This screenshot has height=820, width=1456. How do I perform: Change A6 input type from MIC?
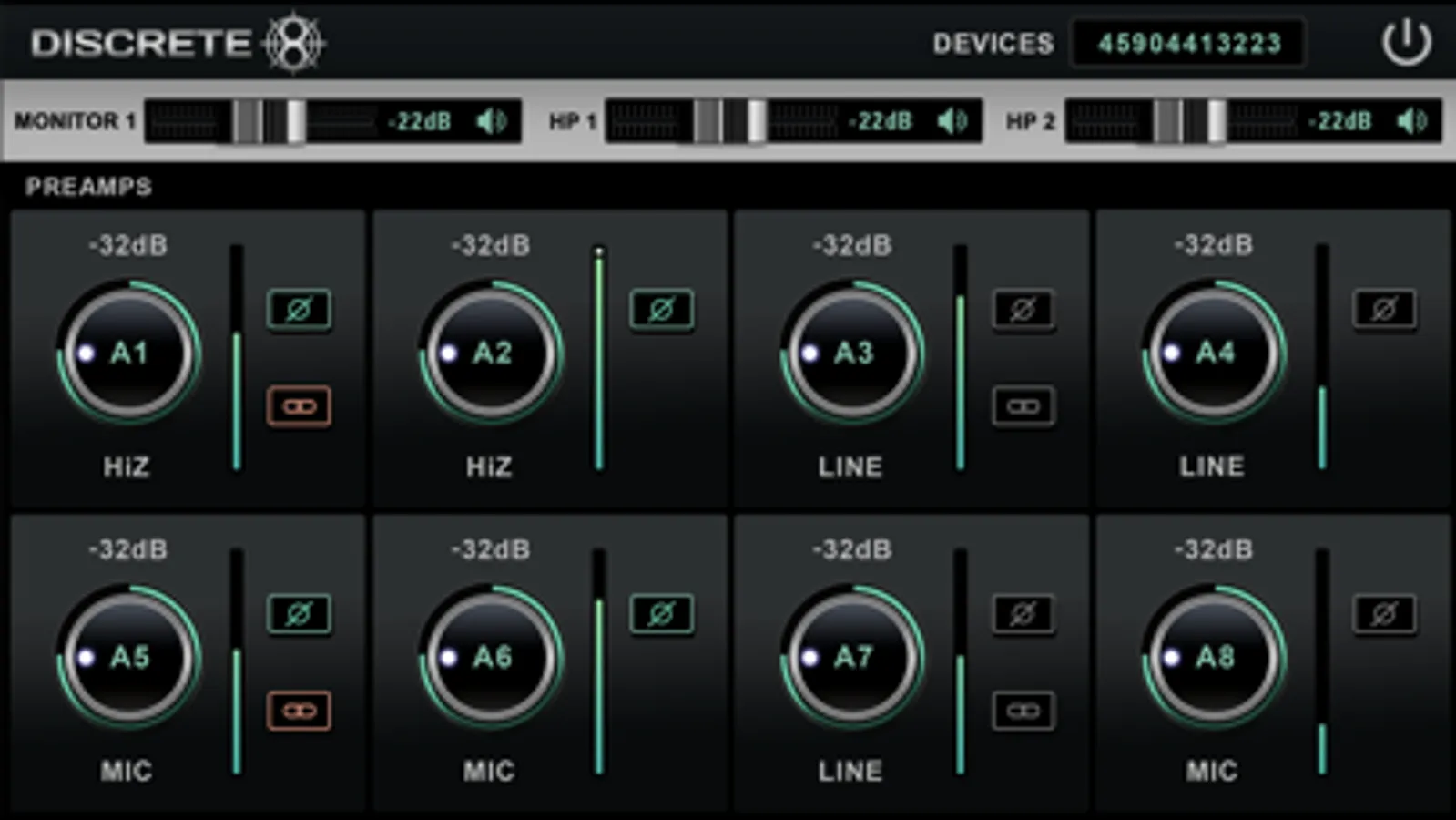pyautogui.click(x=489, y=771)
